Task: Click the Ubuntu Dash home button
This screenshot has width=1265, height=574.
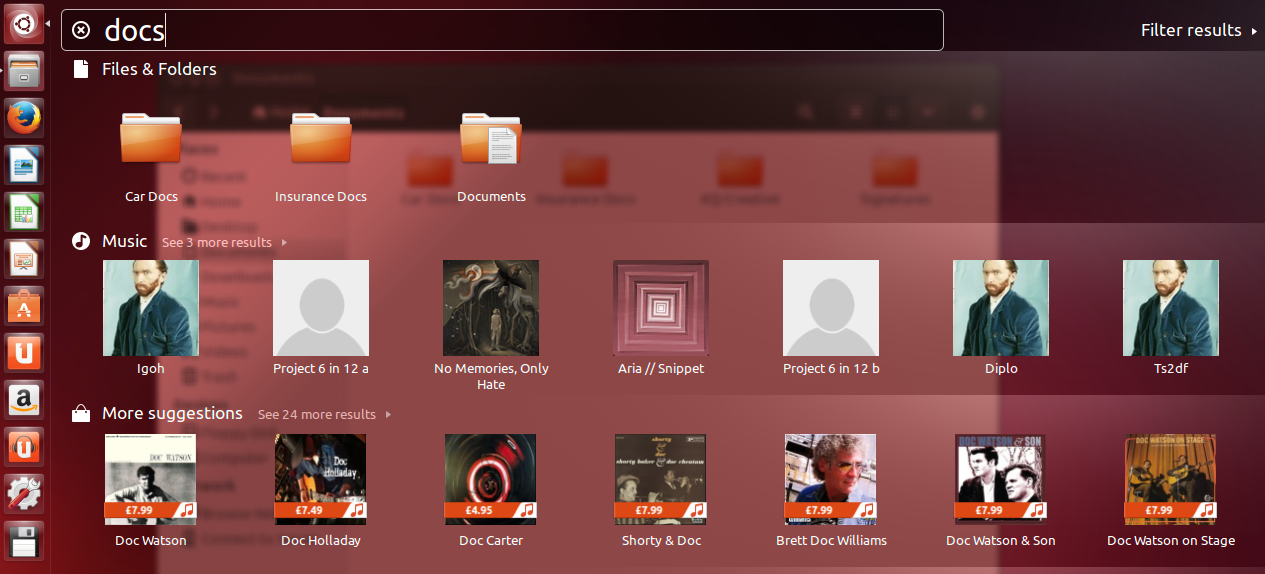Action: tap(25, 24)
